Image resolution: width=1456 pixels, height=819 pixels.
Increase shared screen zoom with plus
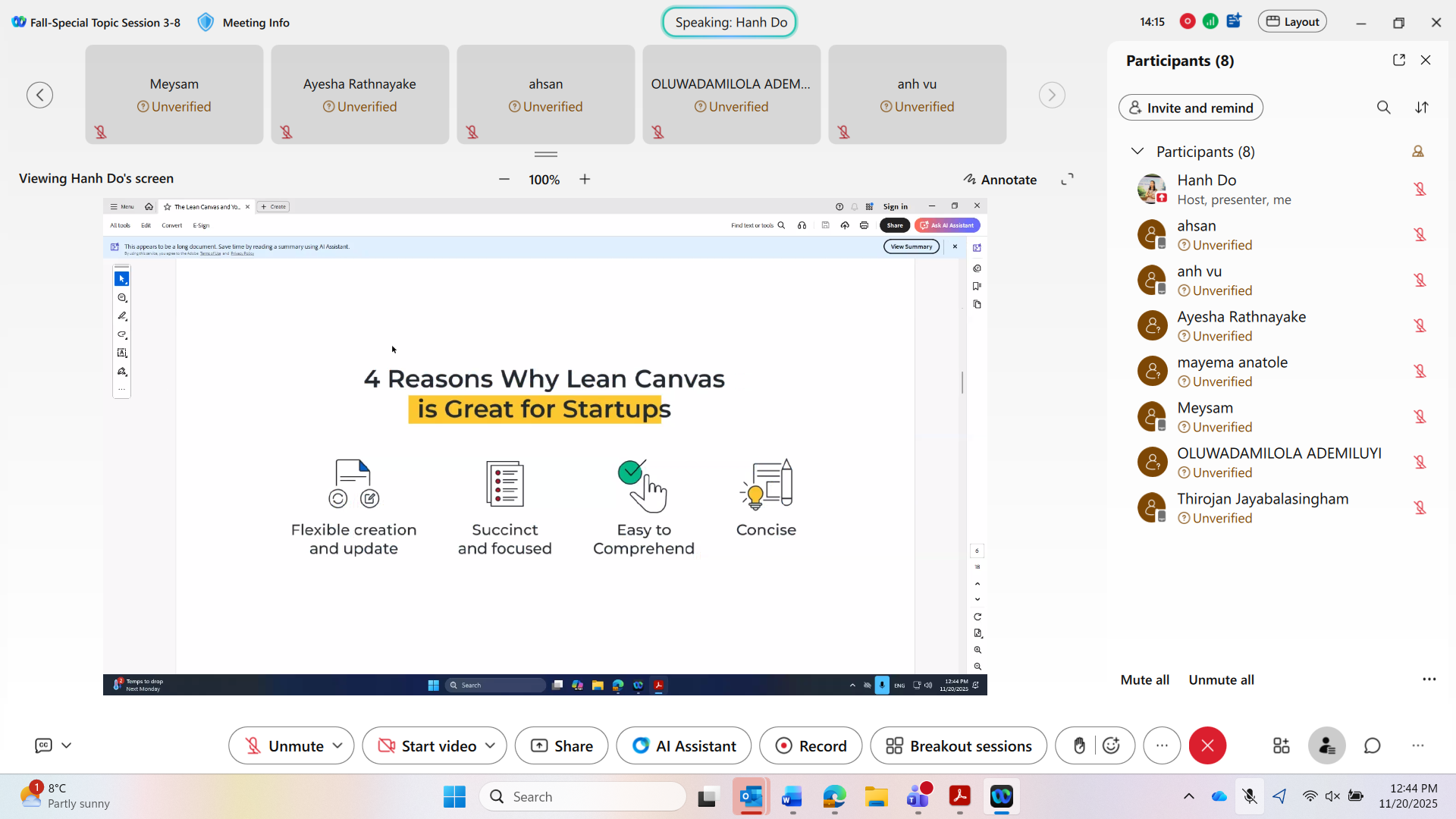585,179
